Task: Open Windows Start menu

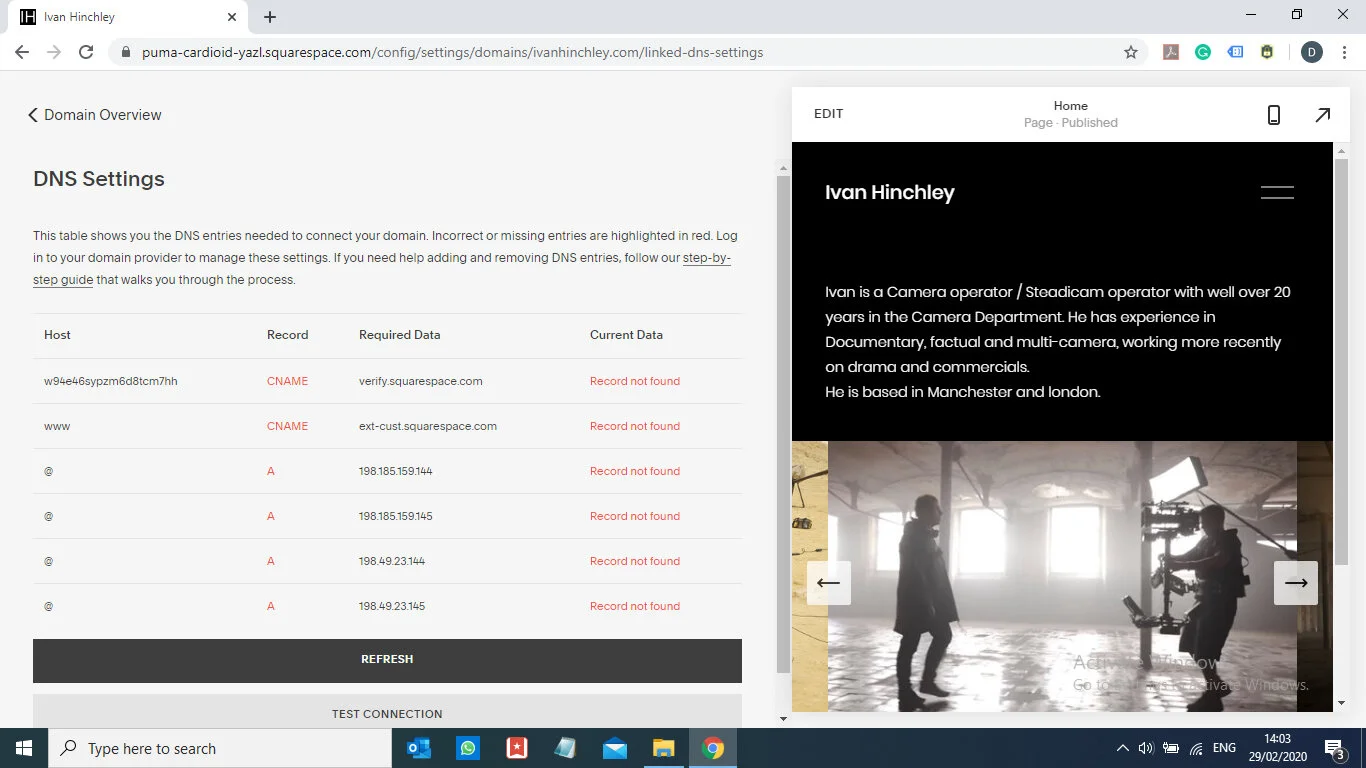Action: click(x=24, y=748)
